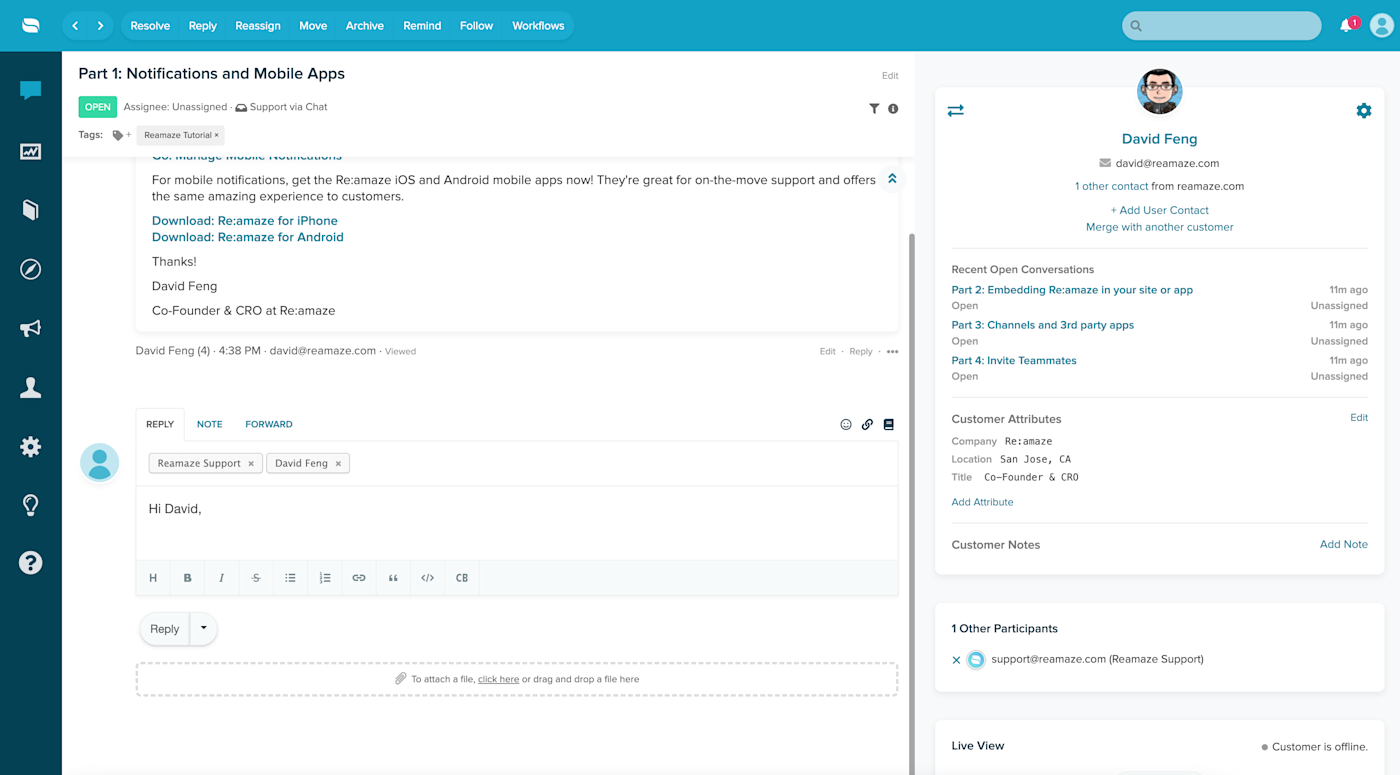This screenshot has width=1400, height=775.
Task: Focus the top search field
Action: point(1222,26)
